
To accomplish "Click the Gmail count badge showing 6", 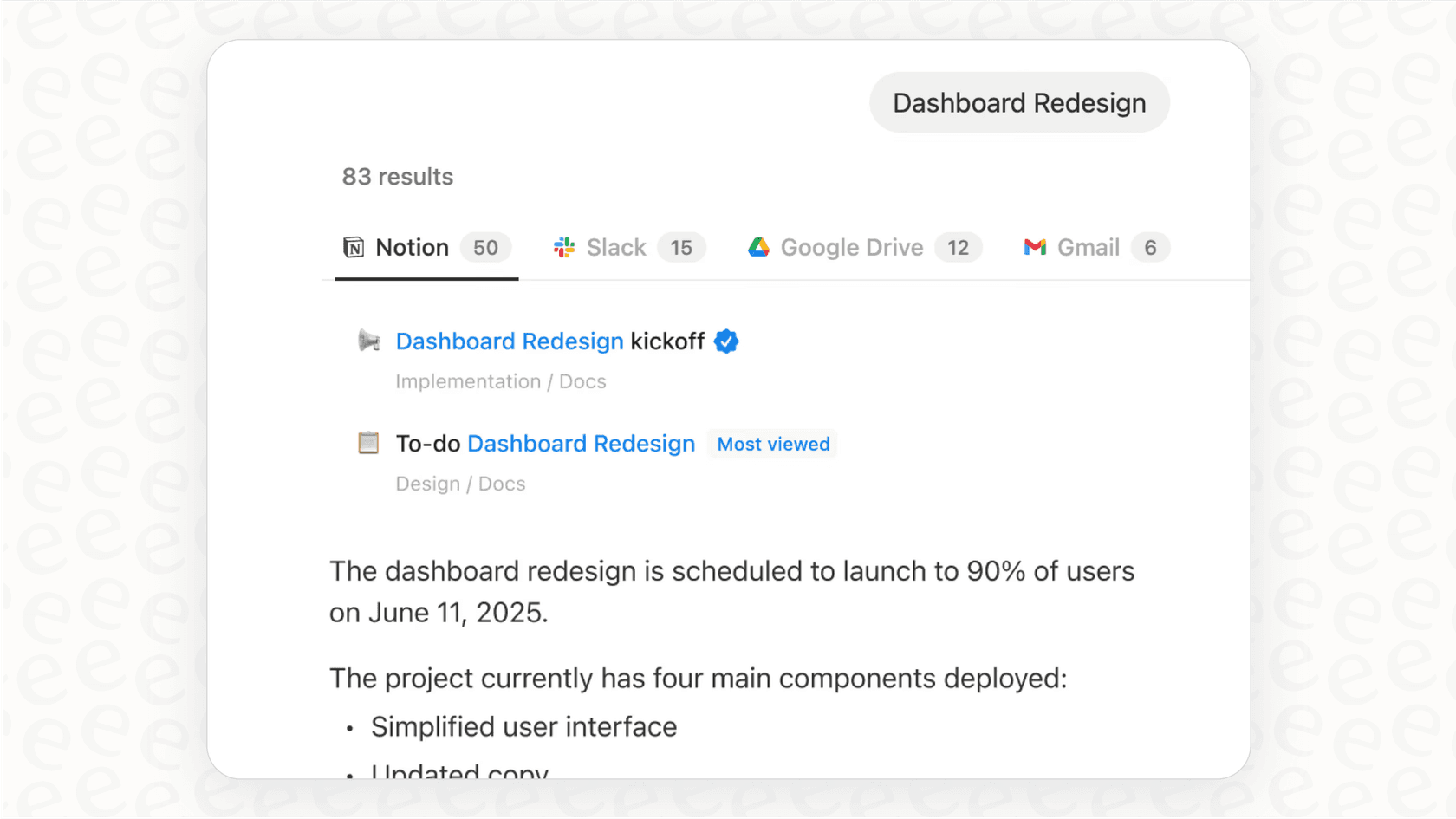I will pyautogui.click(x=1151, y=247).
